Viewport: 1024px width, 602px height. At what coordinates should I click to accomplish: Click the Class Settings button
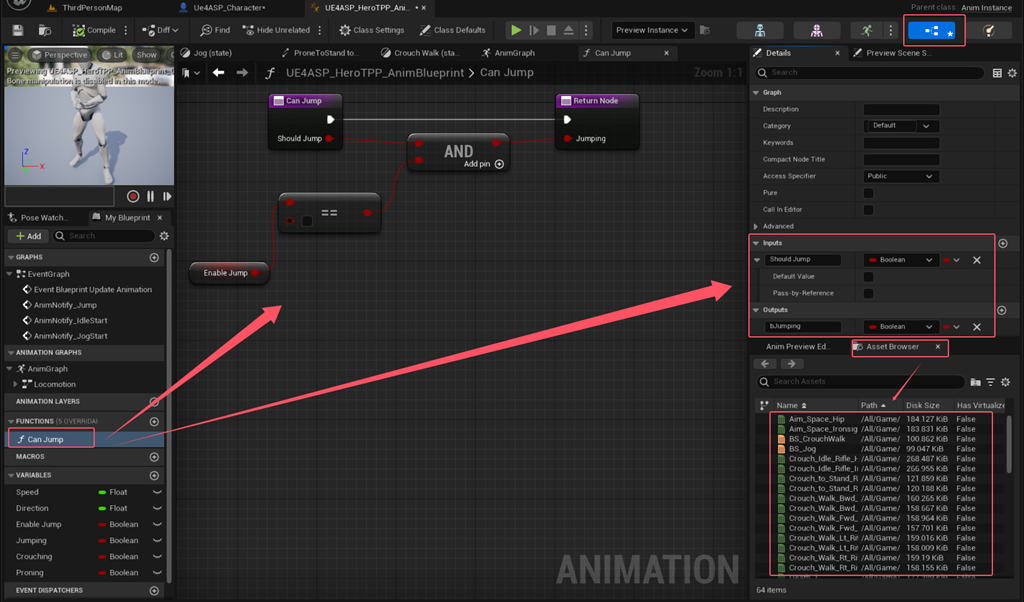click(372, 30)
